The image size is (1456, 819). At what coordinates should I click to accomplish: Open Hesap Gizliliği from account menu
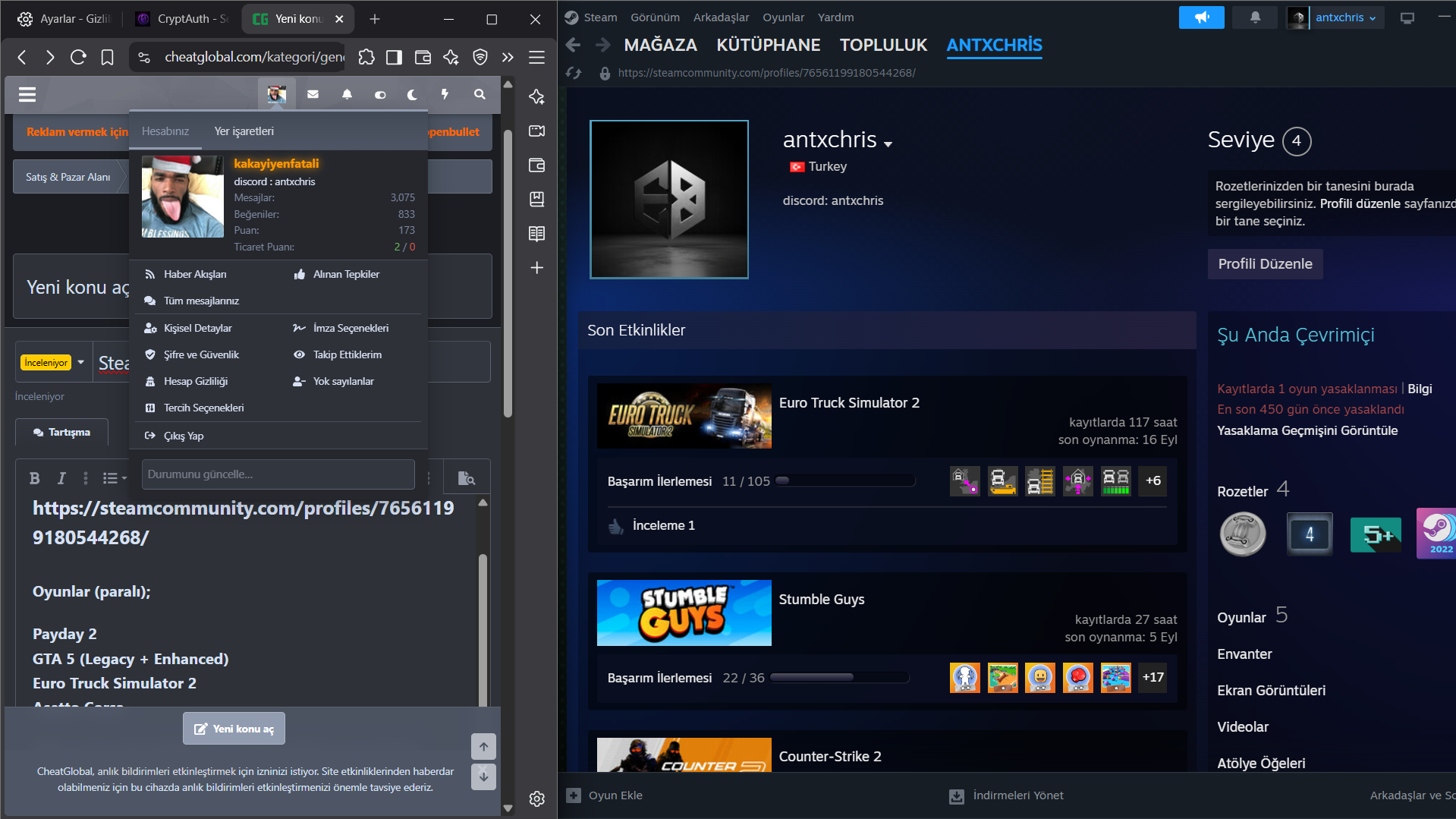(x=195, y=381)
